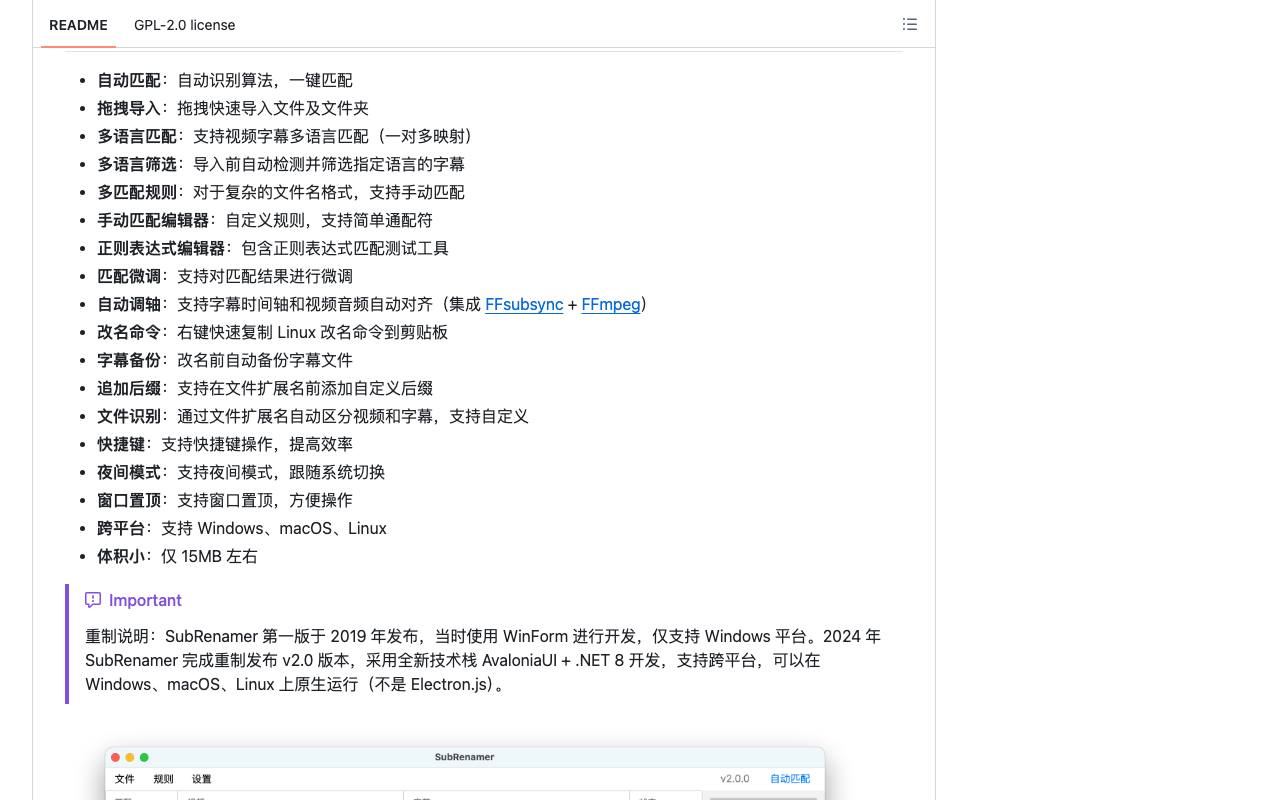The height and width of the screenshot is (800, 1280).
Task: Open the README outline icon
Action: (909, 24)
